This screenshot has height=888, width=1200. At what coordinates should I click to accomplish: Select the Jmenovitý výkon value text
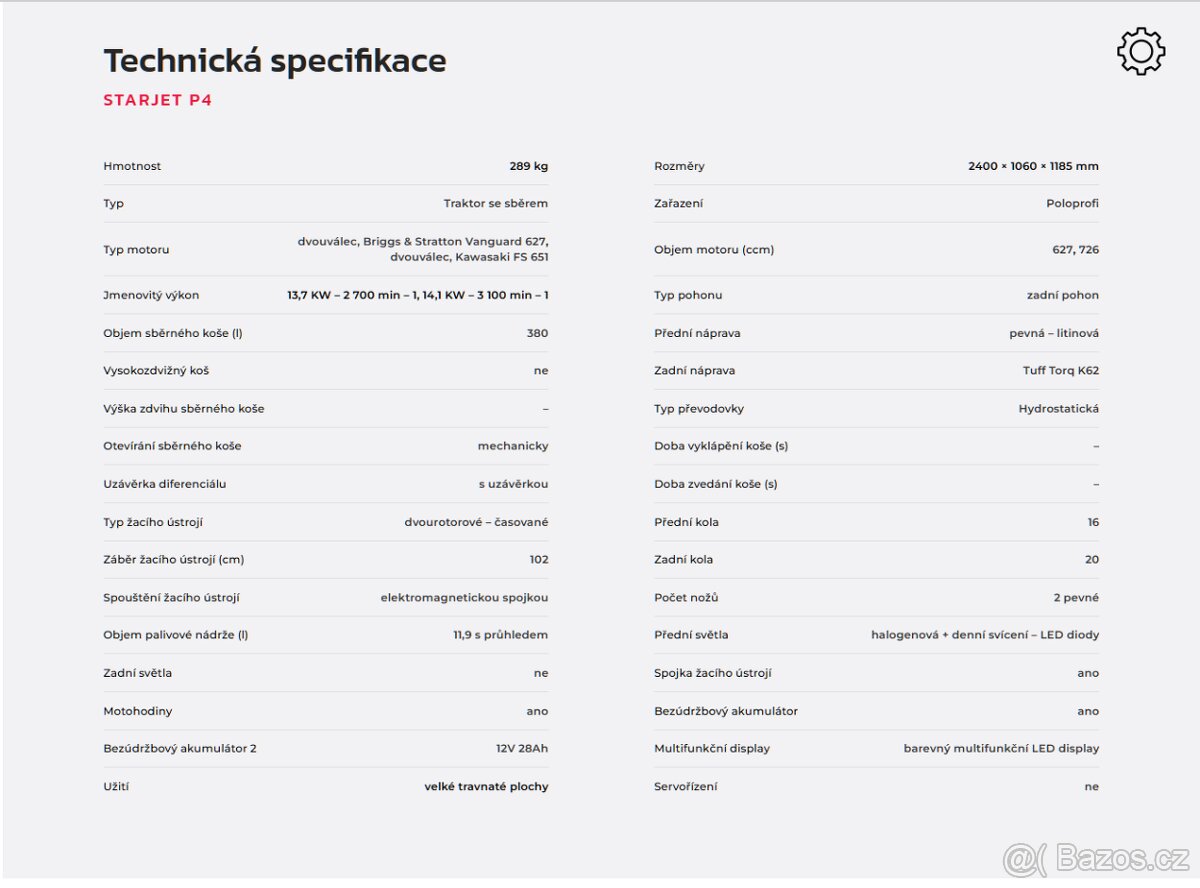(x=418, y=295)
